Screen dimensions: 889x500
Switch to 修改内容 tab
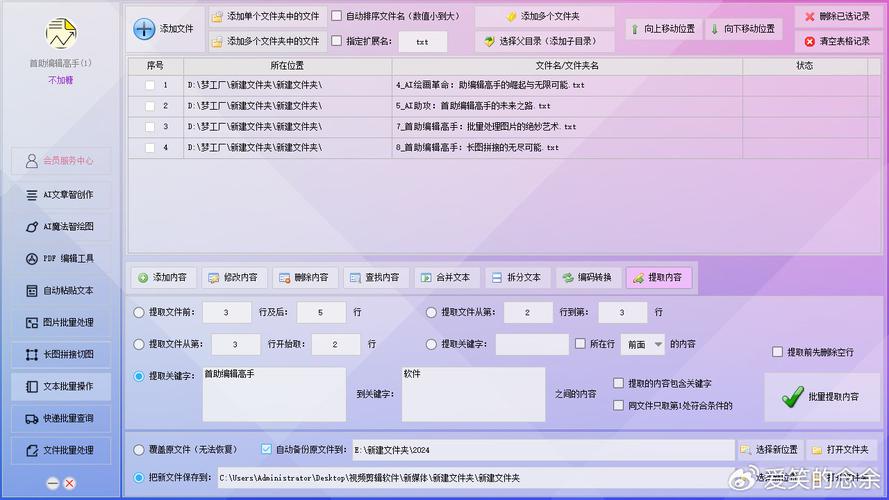[234, 278]
